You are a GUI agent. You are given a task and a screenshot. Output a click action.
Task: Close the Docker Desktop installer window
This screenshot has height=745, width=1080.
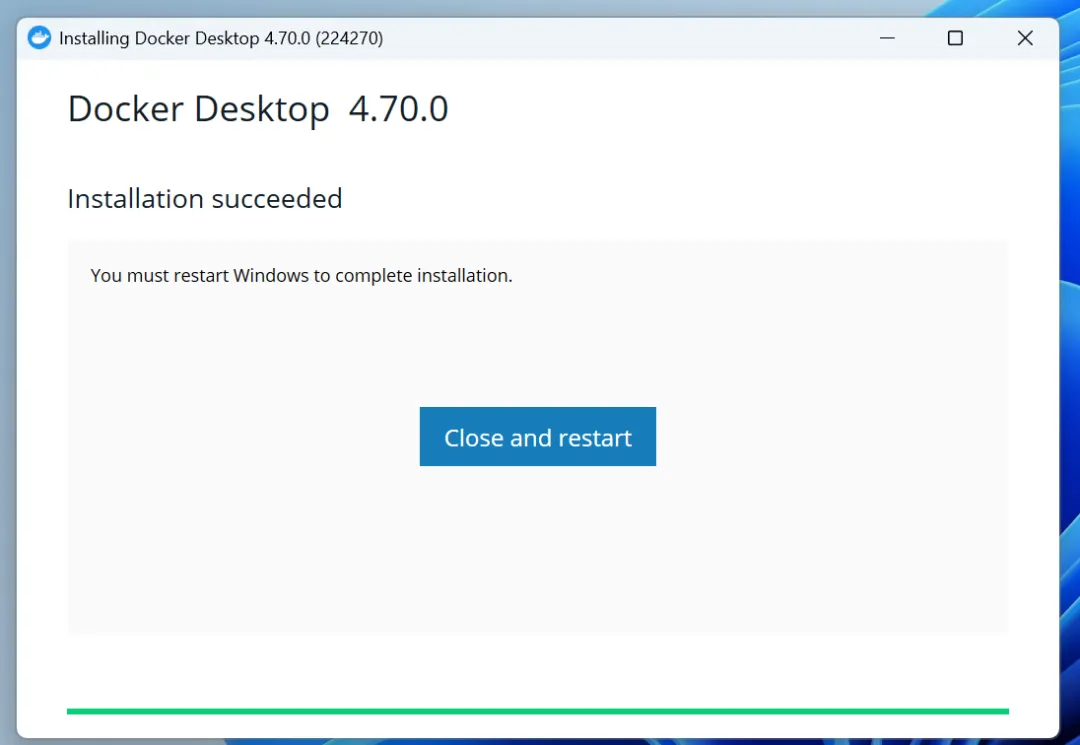click(1025, 38)
